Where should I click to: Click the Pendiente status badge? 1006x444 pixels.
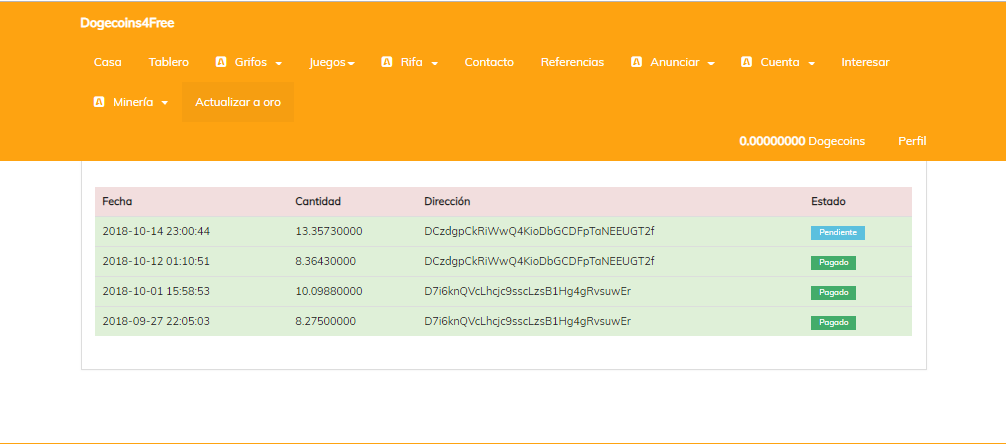[x=838, y=233]
